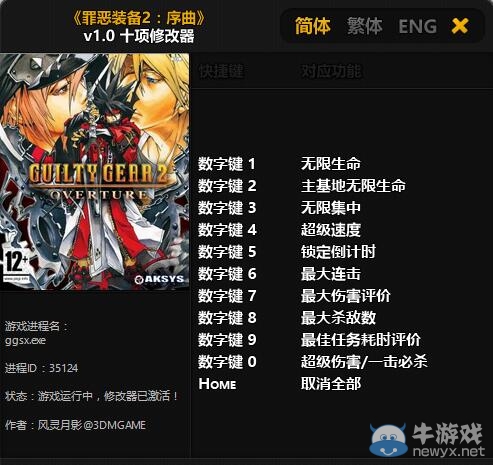
Task: Click the 牛游戏 cow mascot logo
Action: click(388, 441)
